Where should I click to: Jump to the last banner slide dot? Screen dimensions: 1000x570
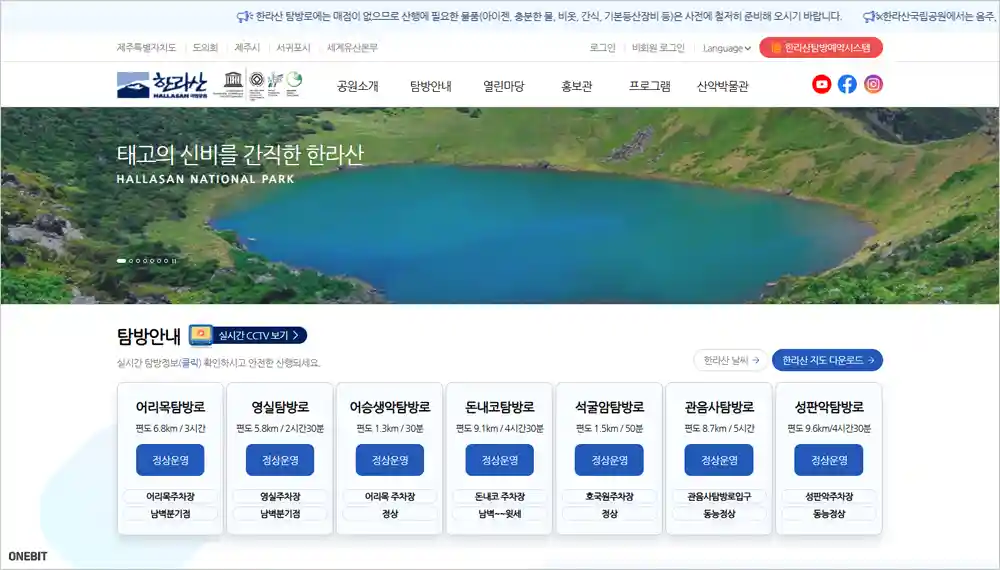(x=166, y=261)
